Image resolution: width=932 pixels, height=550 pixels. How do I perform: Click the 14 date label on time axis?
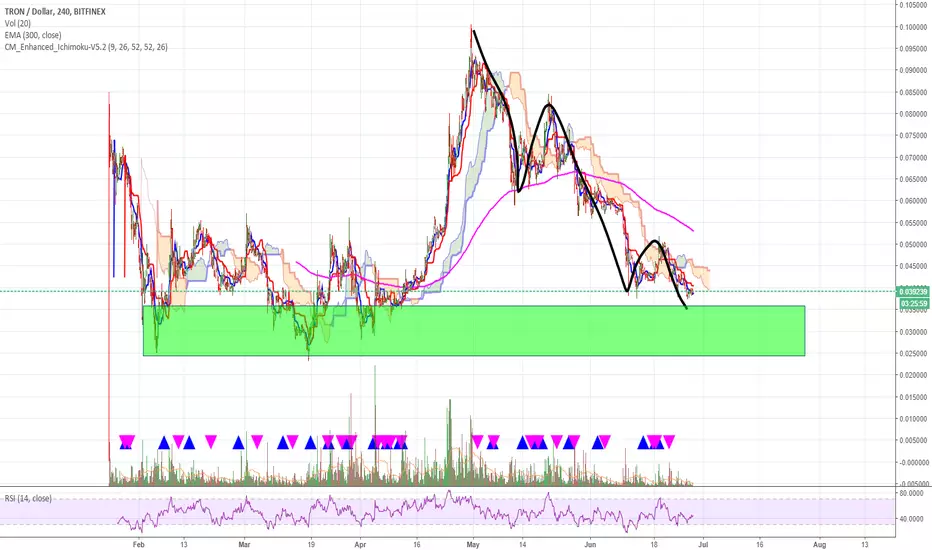(x=522, y=544)
